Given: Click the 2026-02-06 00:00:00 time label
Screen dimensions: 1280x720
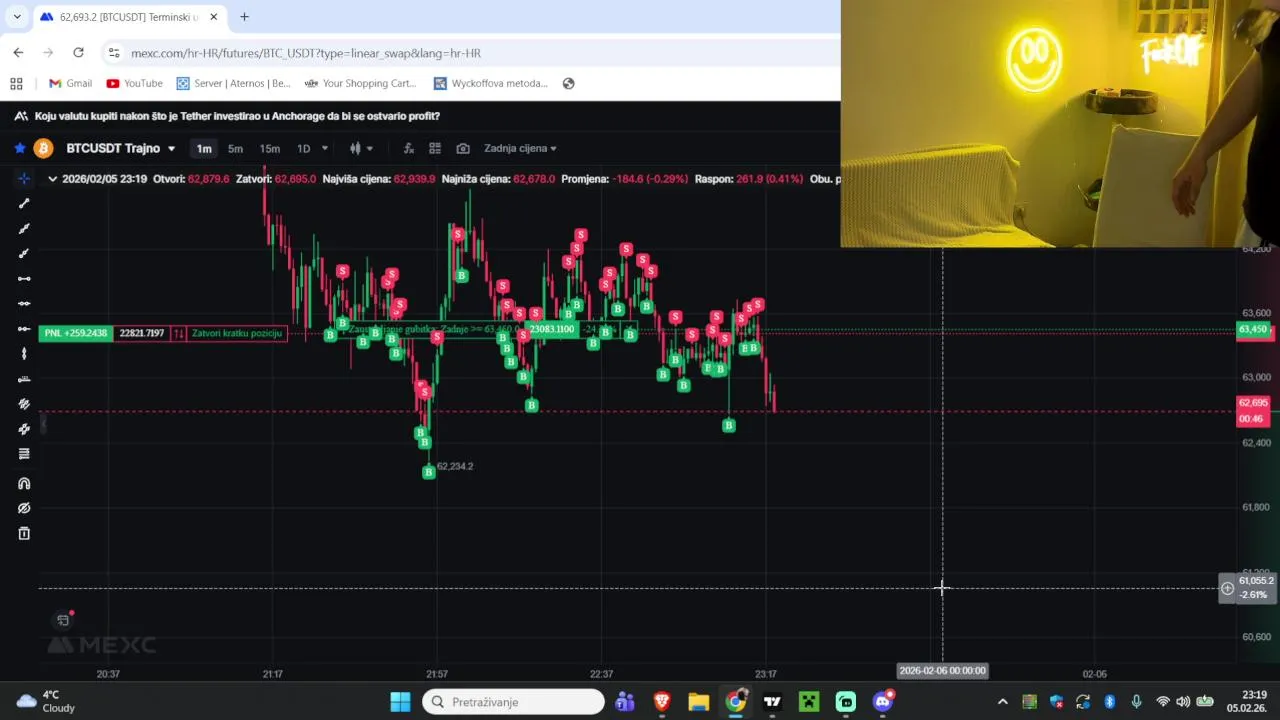Looking at the screenshot, I should (942, 671).
